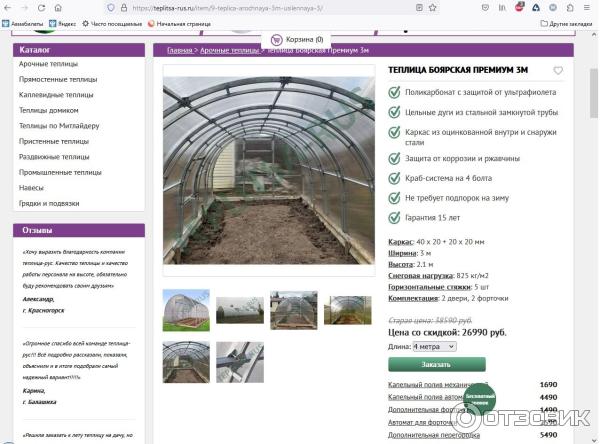This screenshot has height=444, width=600.
Task: Select Теплицы домиком in the catalog
Action: point(49,110)
